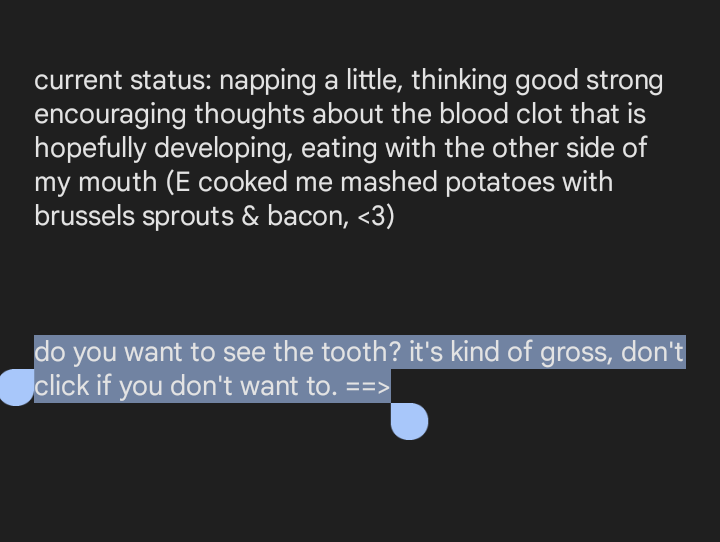The image size is (720, 542).
Task: Tap the right selection end handle
Action: point(409,421)
